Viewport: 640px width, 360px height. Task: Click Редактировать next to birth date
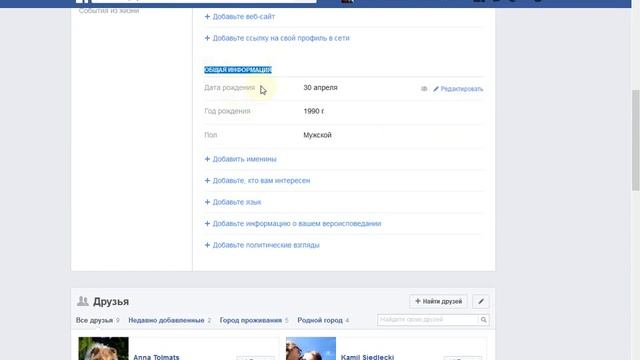pos(462,89)
